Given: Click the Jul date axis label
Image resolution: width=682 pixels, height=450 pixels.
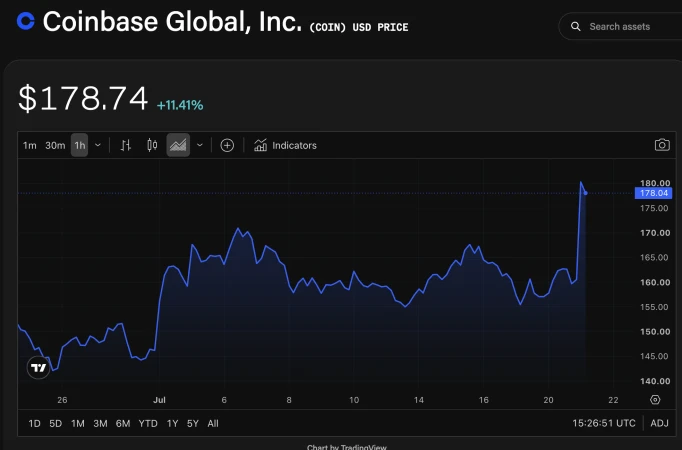Looking at the screenshot, I should point(159,400).
